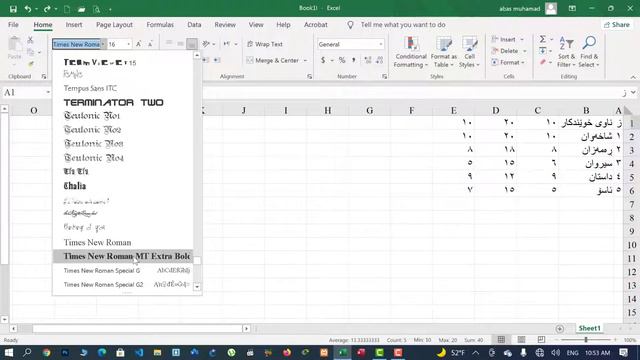Click the Clear eraser icon

542,62
